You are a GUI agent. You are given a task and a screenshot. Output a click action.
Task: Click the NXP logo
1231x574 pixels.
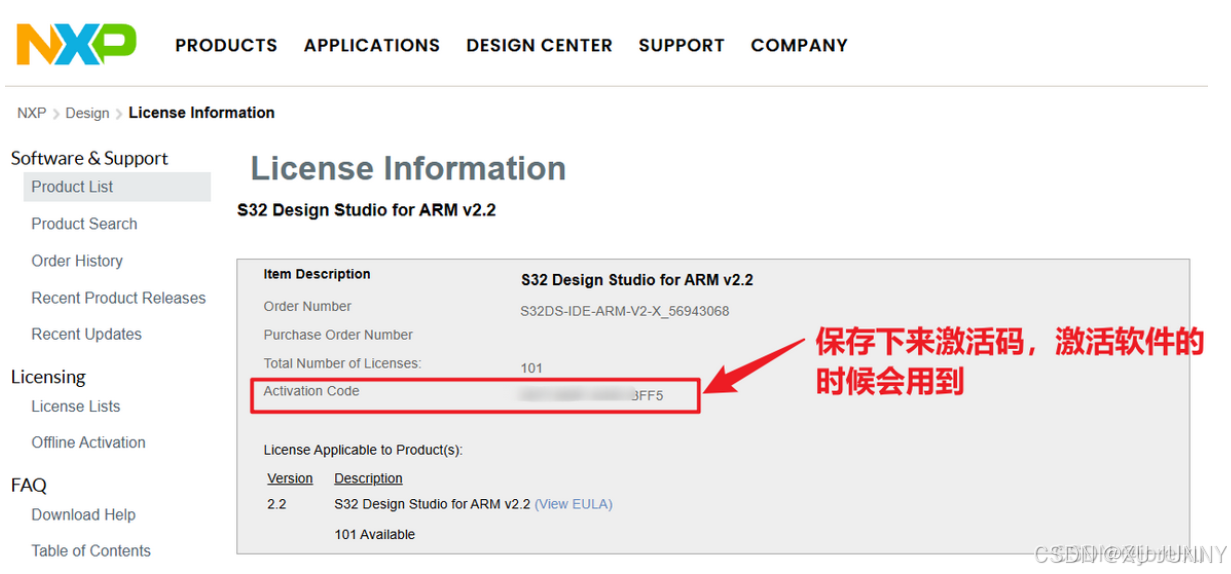click(76, 45)
